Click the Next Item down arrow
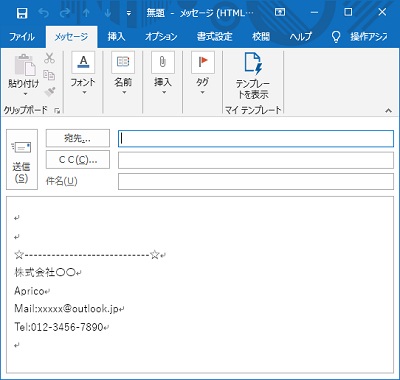This screenshot has width=400, height=380. (108, 13)
